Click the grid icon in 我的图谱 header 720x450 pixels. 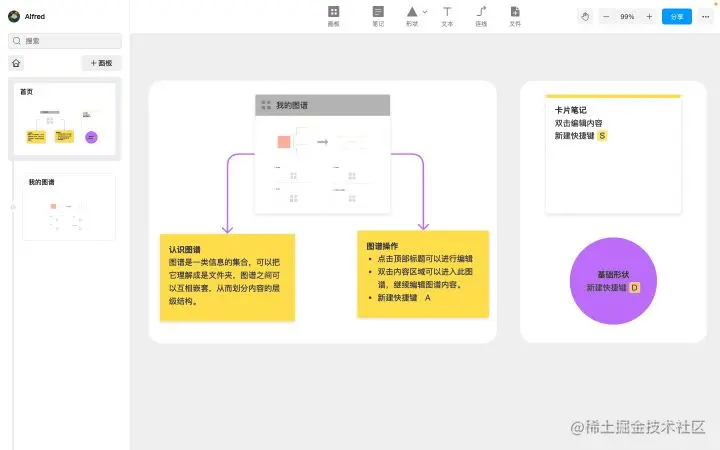pyautogui.click(x=266, y=105)
